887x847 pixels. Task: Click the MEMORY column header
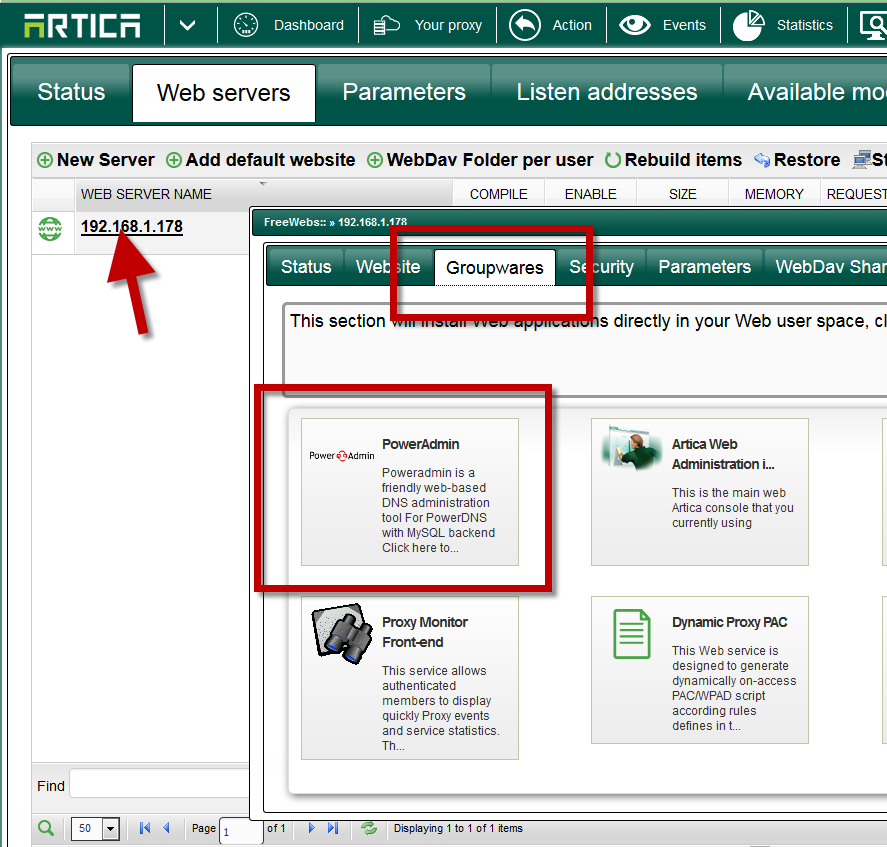coord(774,194)
